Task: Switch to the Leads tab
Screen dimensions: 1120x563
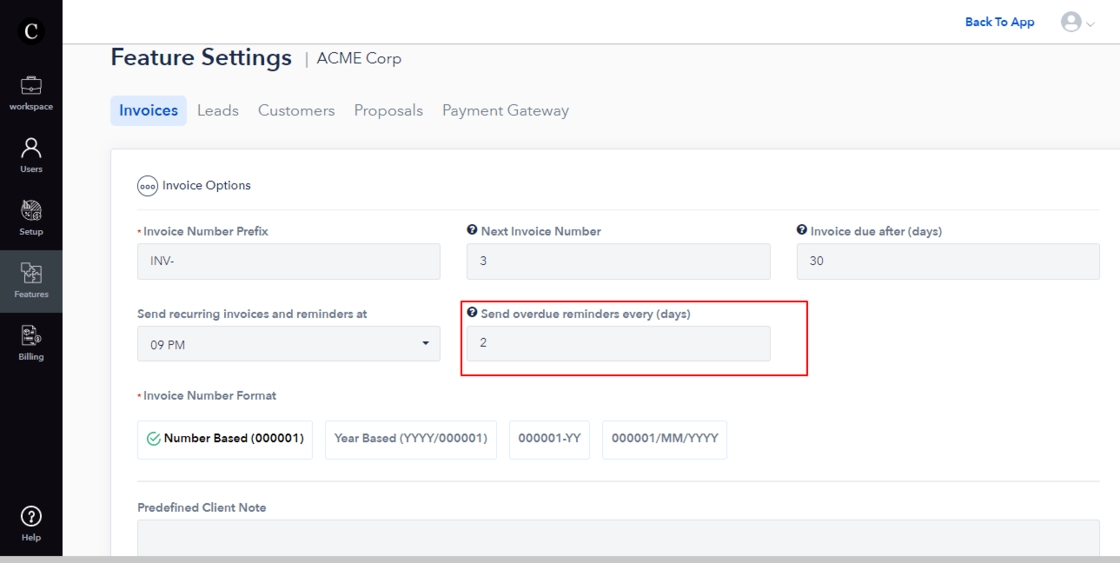Action: [217, 111]
